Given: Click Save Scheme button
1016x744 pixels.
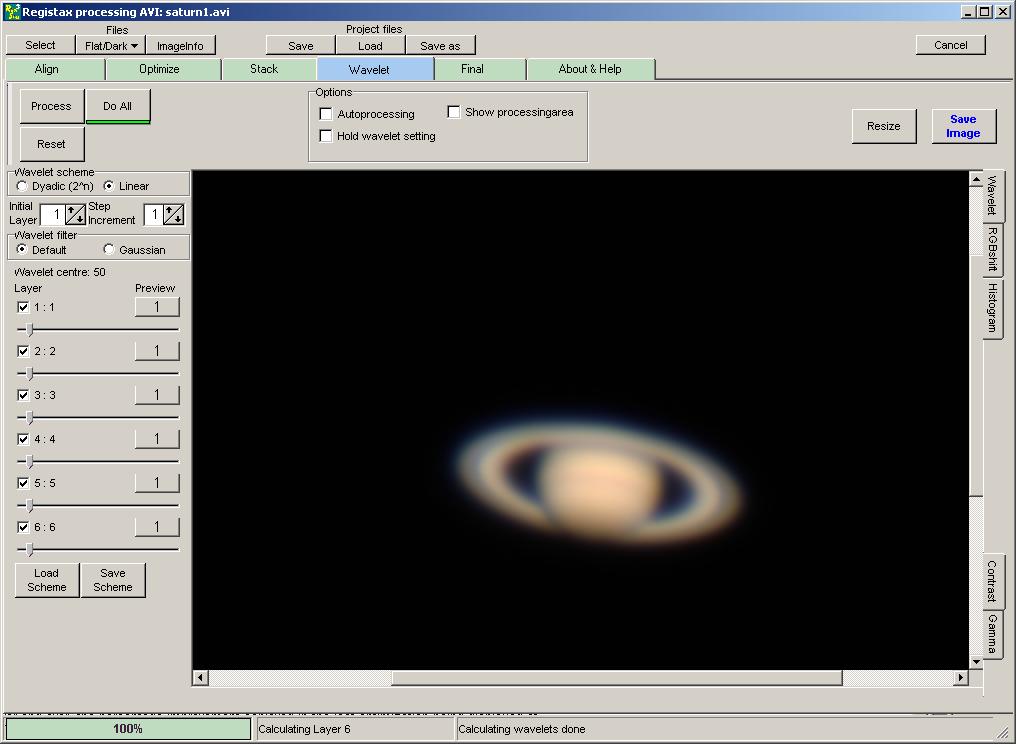Looking at the screenshot, I should click(113, 580).
